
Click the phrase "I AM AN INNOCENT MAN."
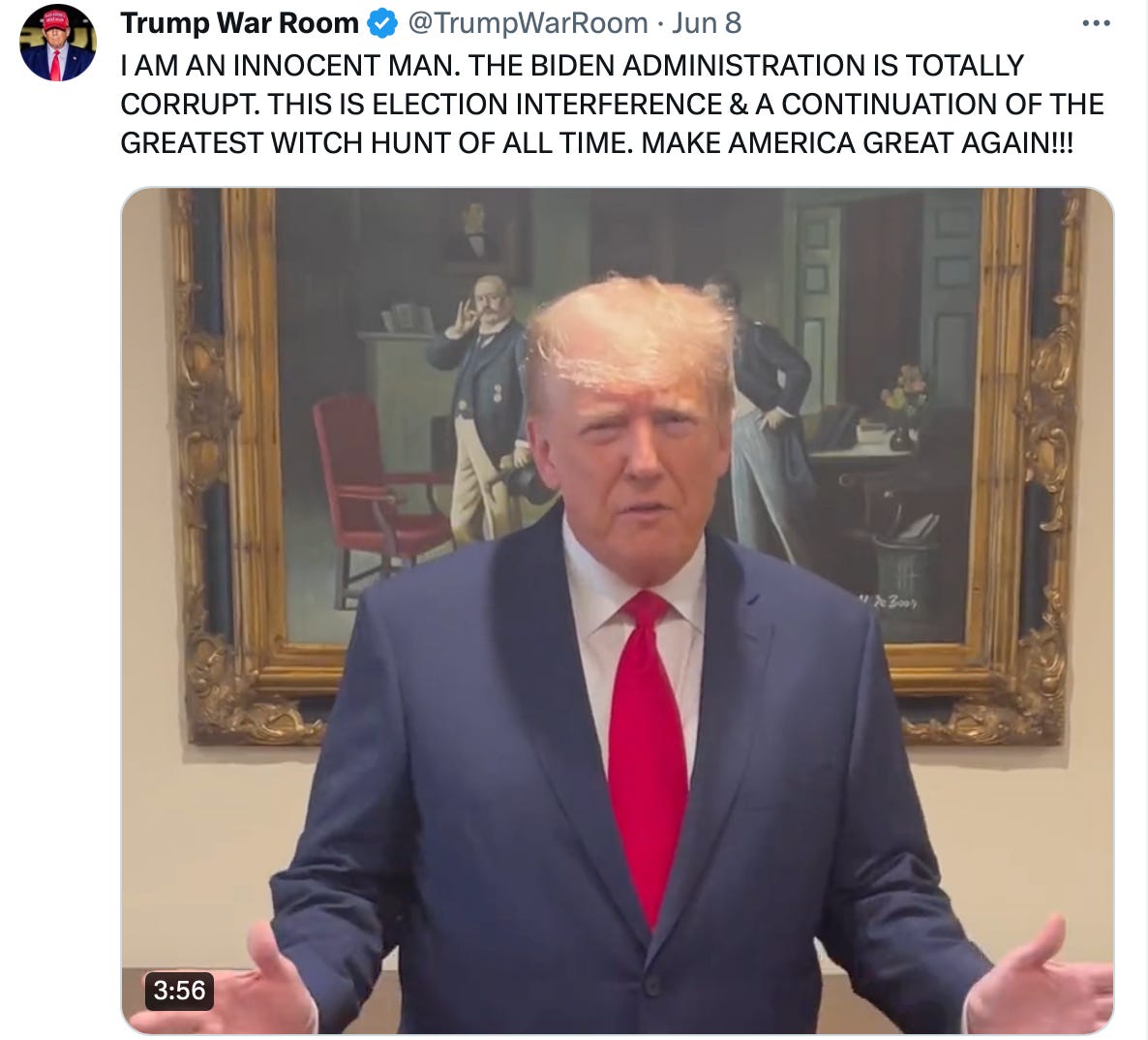[x=290, y=65]
